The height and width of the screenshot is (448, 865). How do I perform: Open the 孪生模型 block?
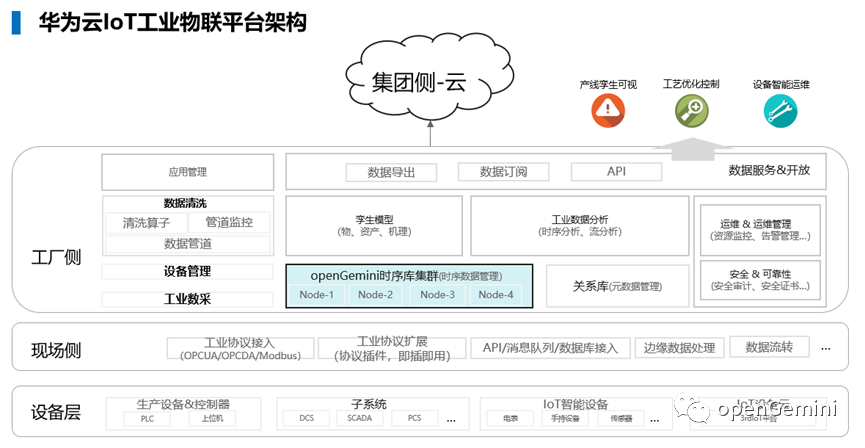[374, 226]
